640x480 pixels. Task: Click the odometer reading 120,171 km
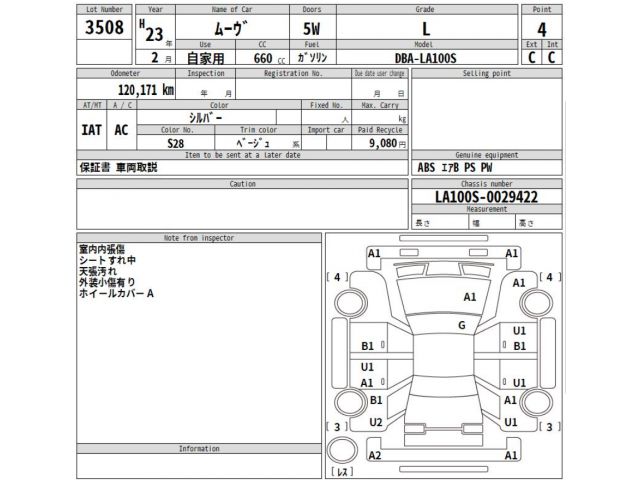click(x=145, y=89)
